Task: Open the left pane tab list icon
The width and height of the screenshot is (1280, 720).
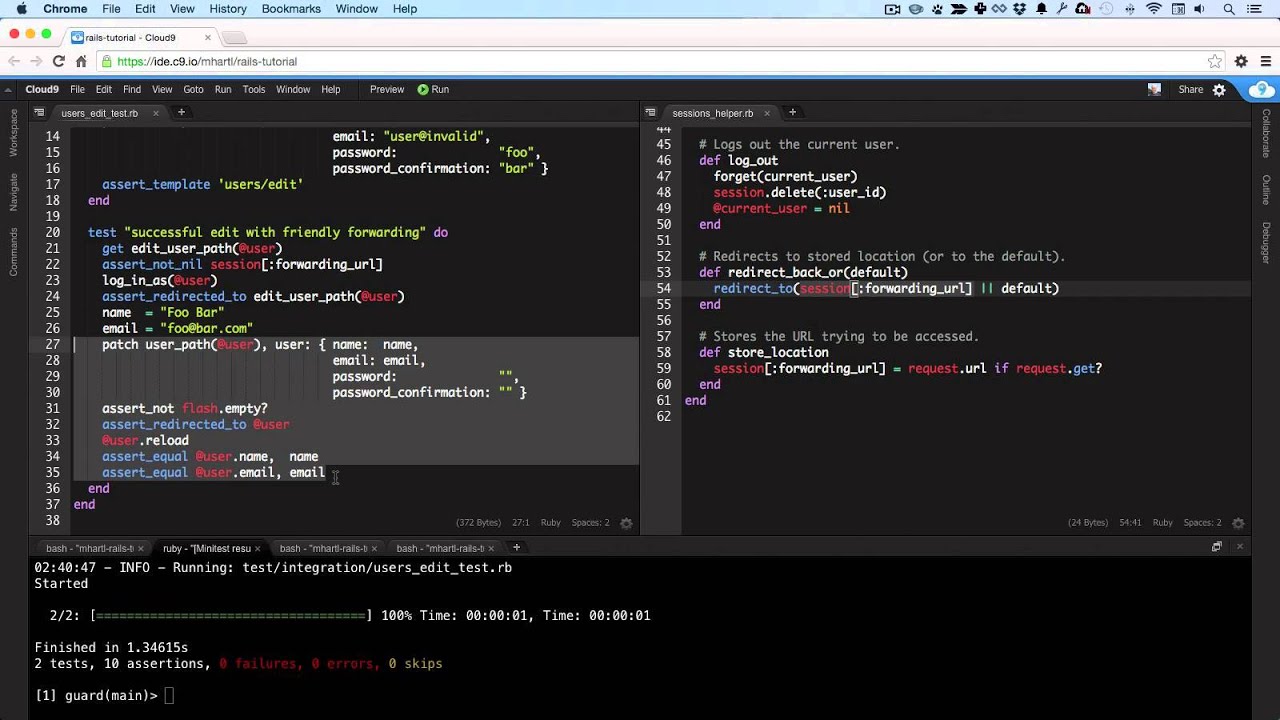Action: point(38,113)
